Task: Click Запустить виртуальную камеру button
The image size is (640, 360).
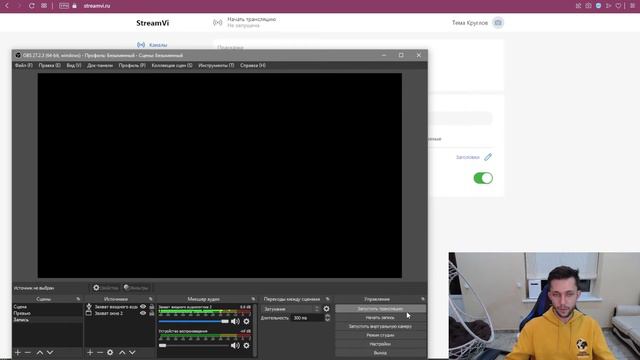Action: 380,327
